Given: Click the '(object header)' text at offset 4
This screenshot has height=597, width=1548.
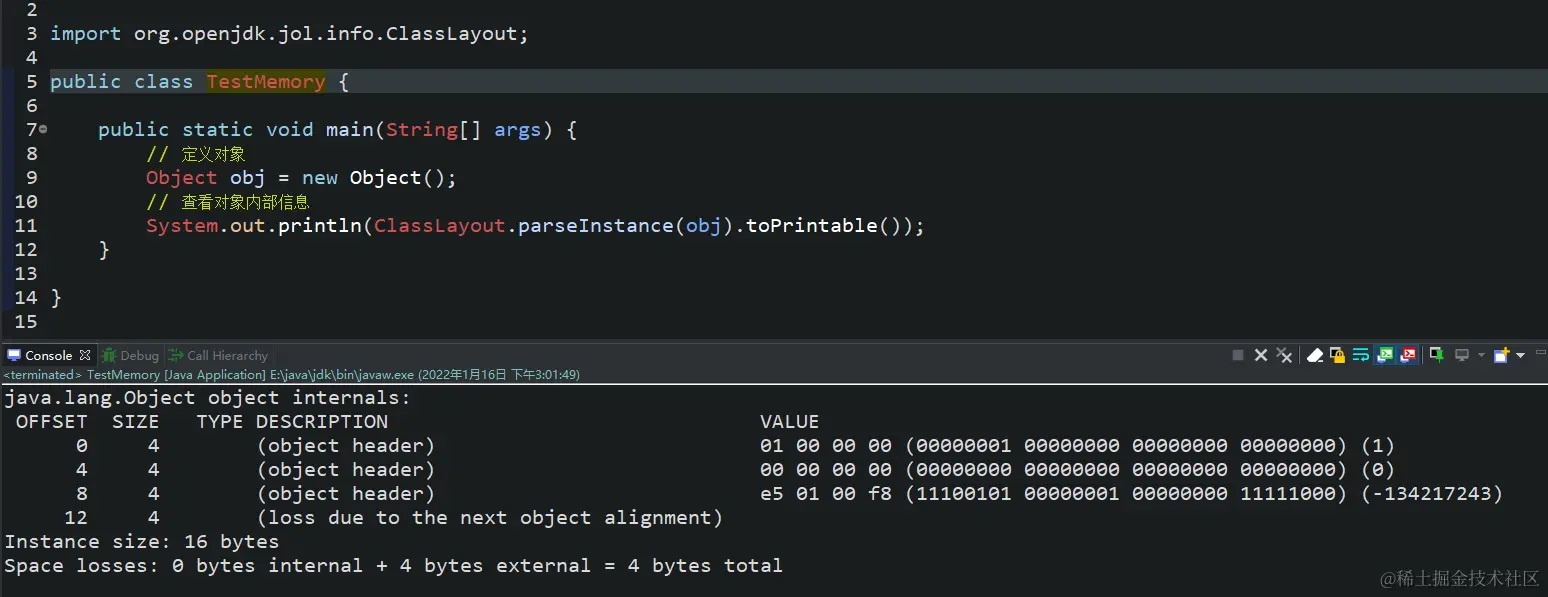Looking at the screenshot, I should pyautogui.click(x=346, y=470).
